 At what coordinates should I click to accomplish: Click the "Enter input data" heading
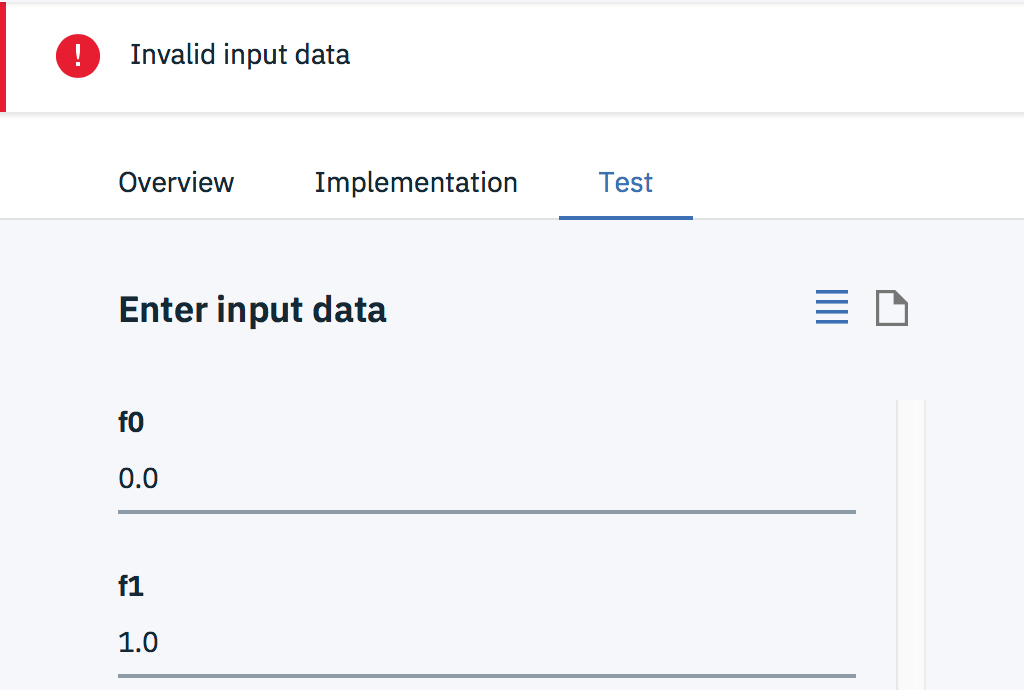click(x=252, y=310)
